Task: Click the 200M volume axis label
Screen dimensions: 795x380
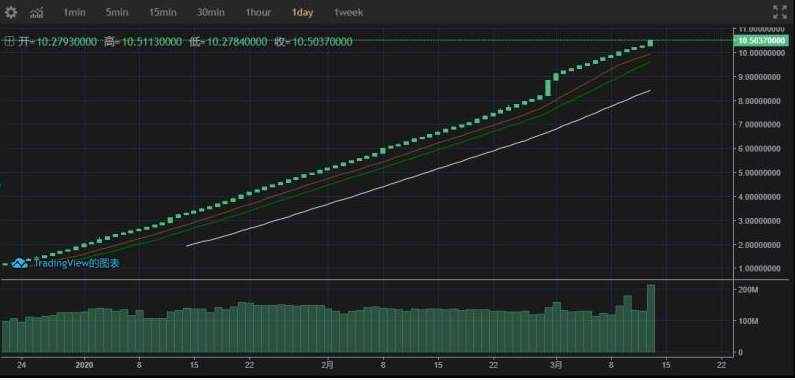Action: 748,290
